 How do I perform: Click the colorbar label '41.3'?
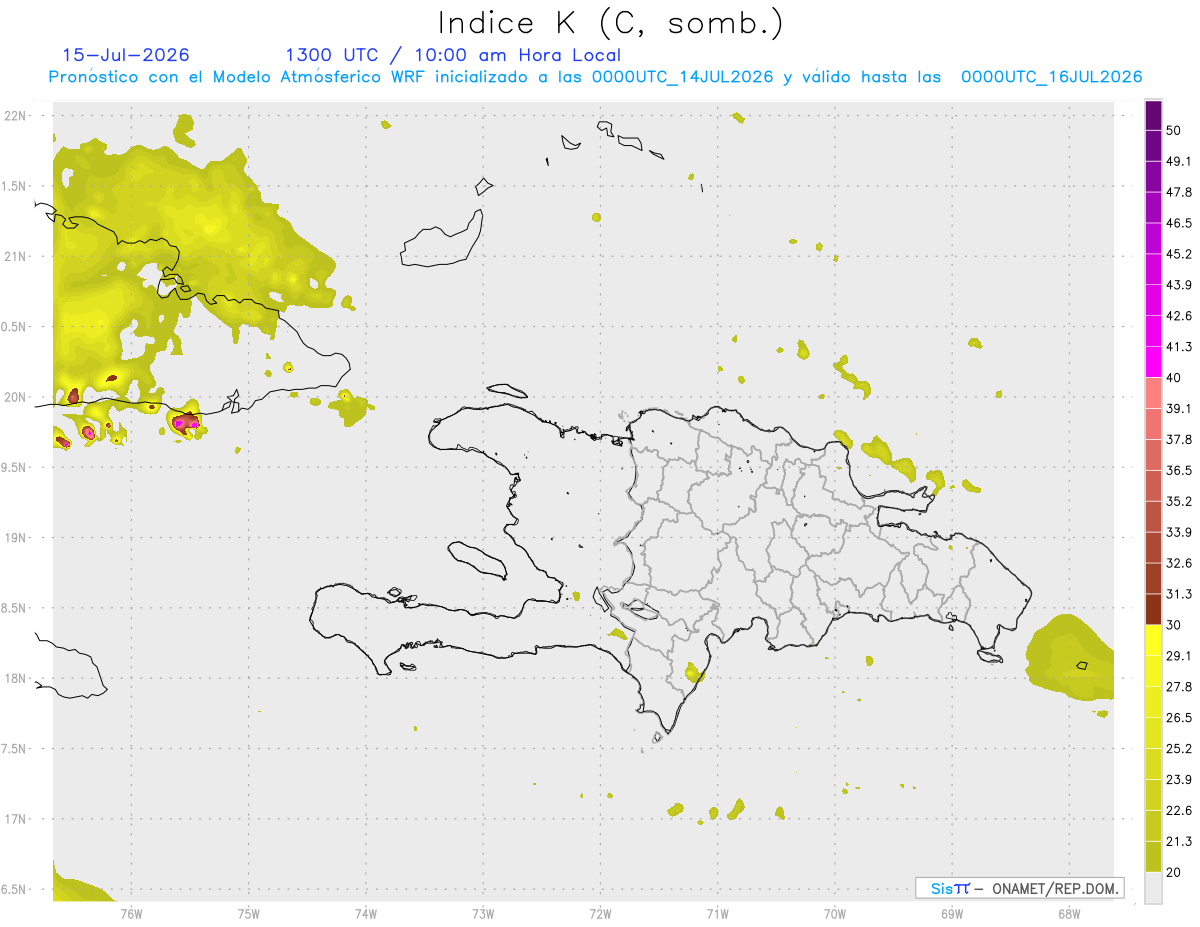1179,347
